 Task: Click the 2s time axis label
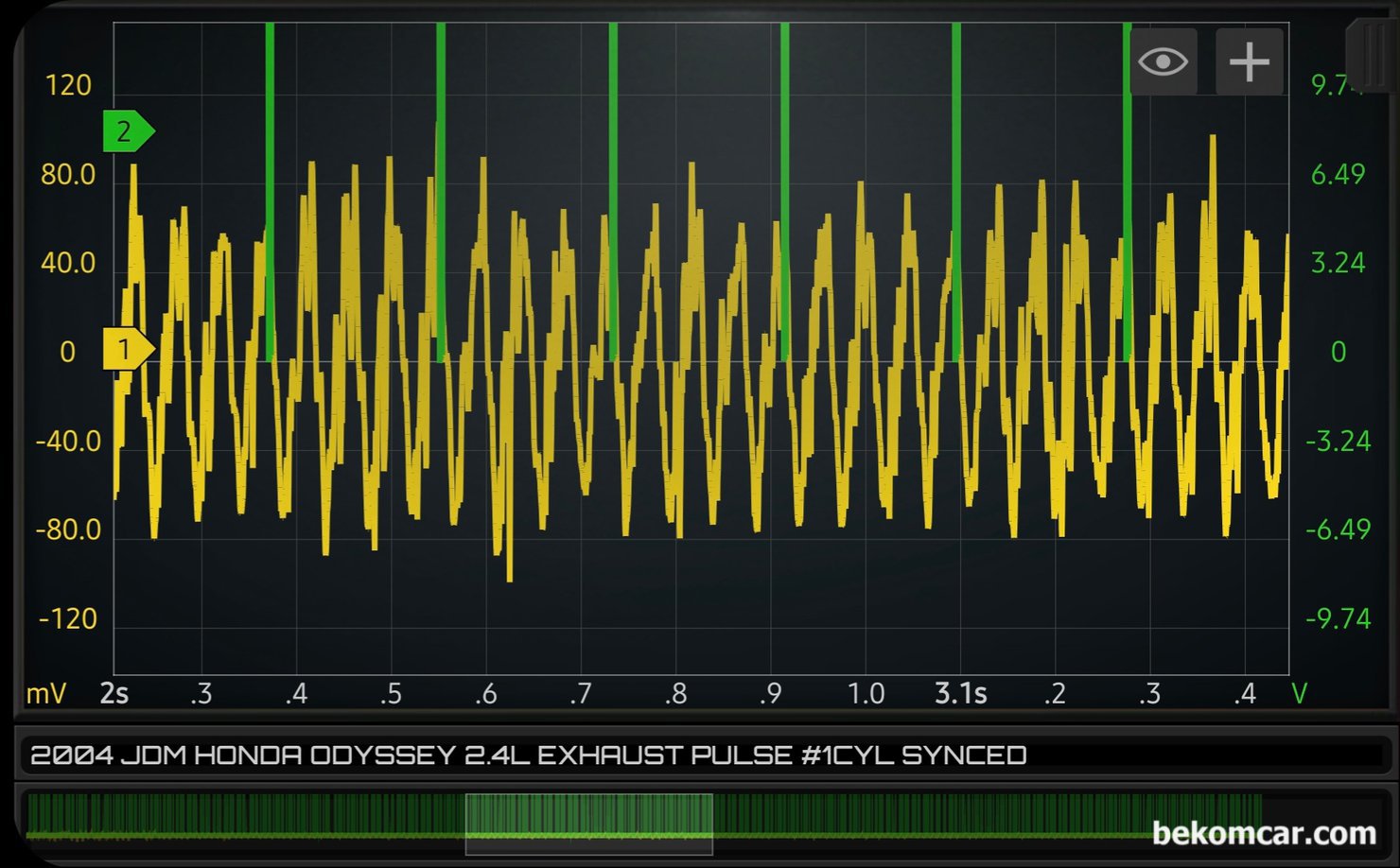point(114,694)
